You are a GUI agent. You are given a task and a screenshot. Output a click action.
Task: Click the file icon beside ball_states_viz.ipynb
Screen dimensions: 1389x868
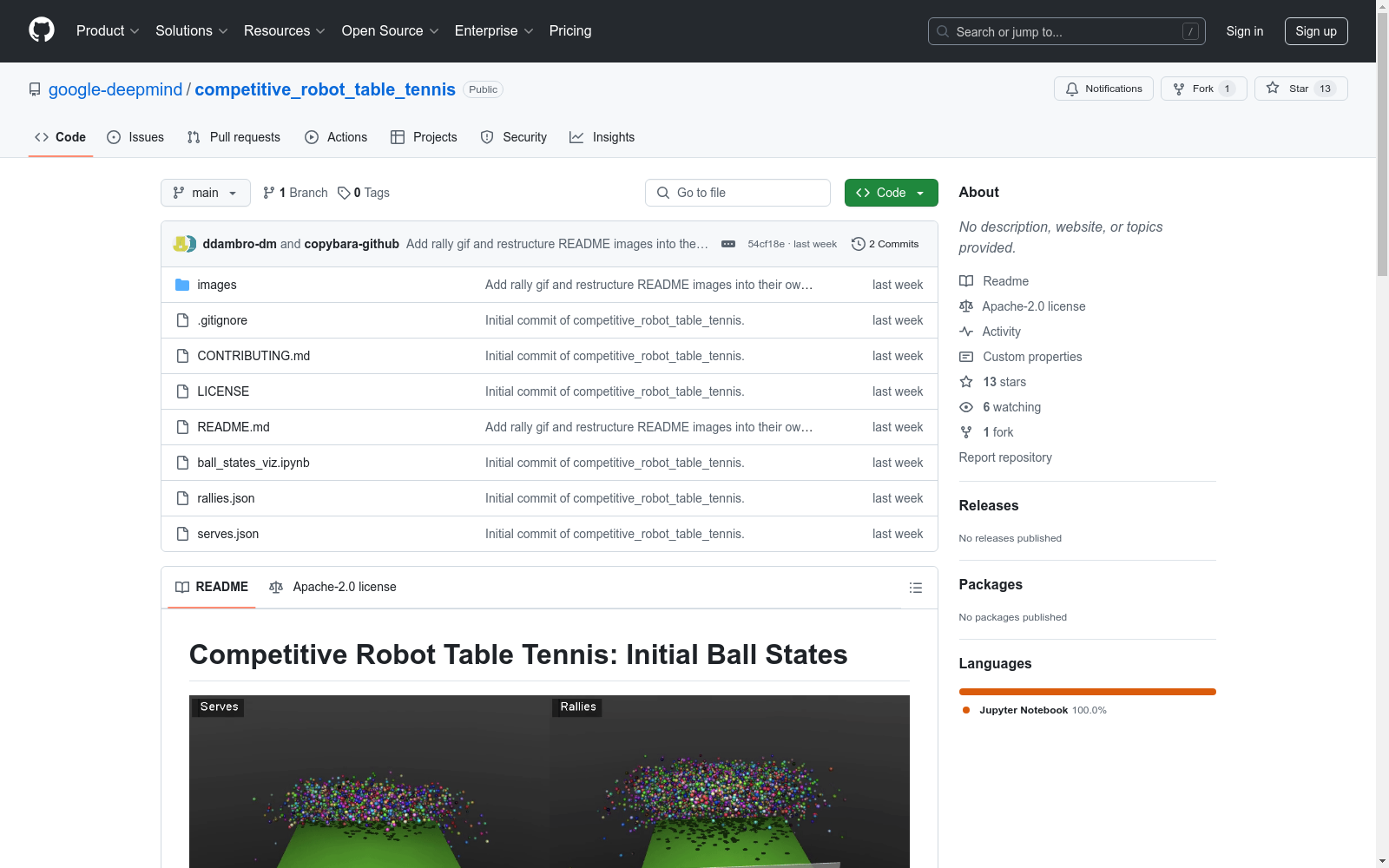182,463
